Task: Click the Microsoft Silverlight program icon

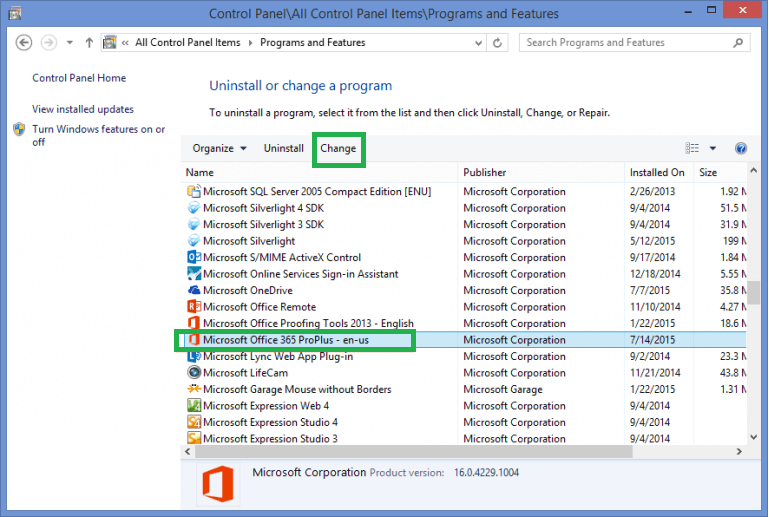Action: click(x=194, y=241)
